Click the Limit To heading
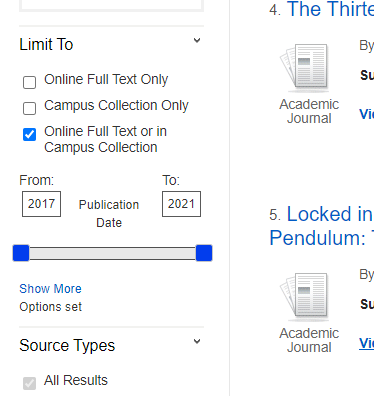Viewport: 374px width, 396px height. 46,45
